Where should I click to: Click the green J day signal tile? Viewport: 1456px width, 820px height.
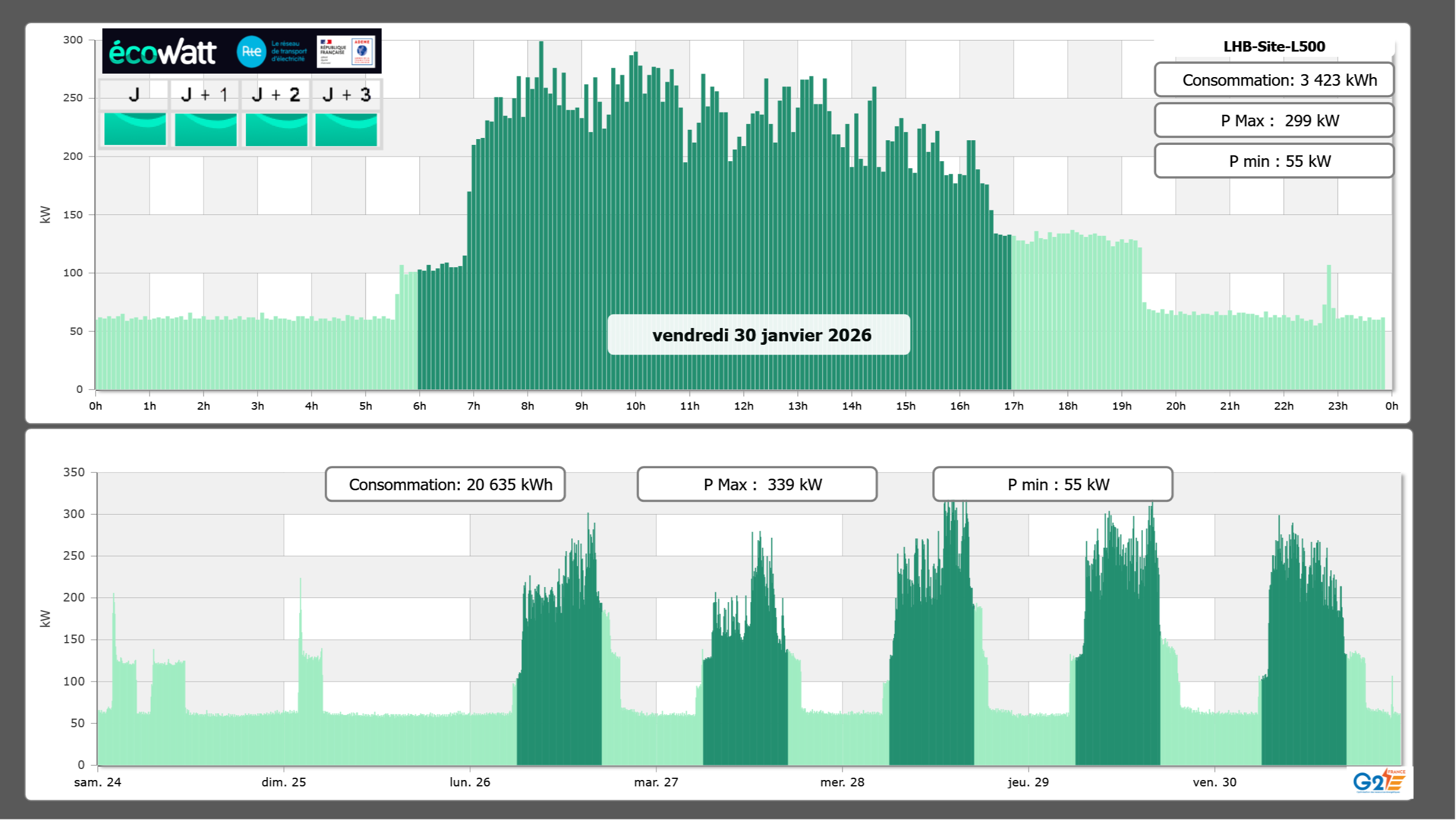pyautogui.click(x=135, y=129)
